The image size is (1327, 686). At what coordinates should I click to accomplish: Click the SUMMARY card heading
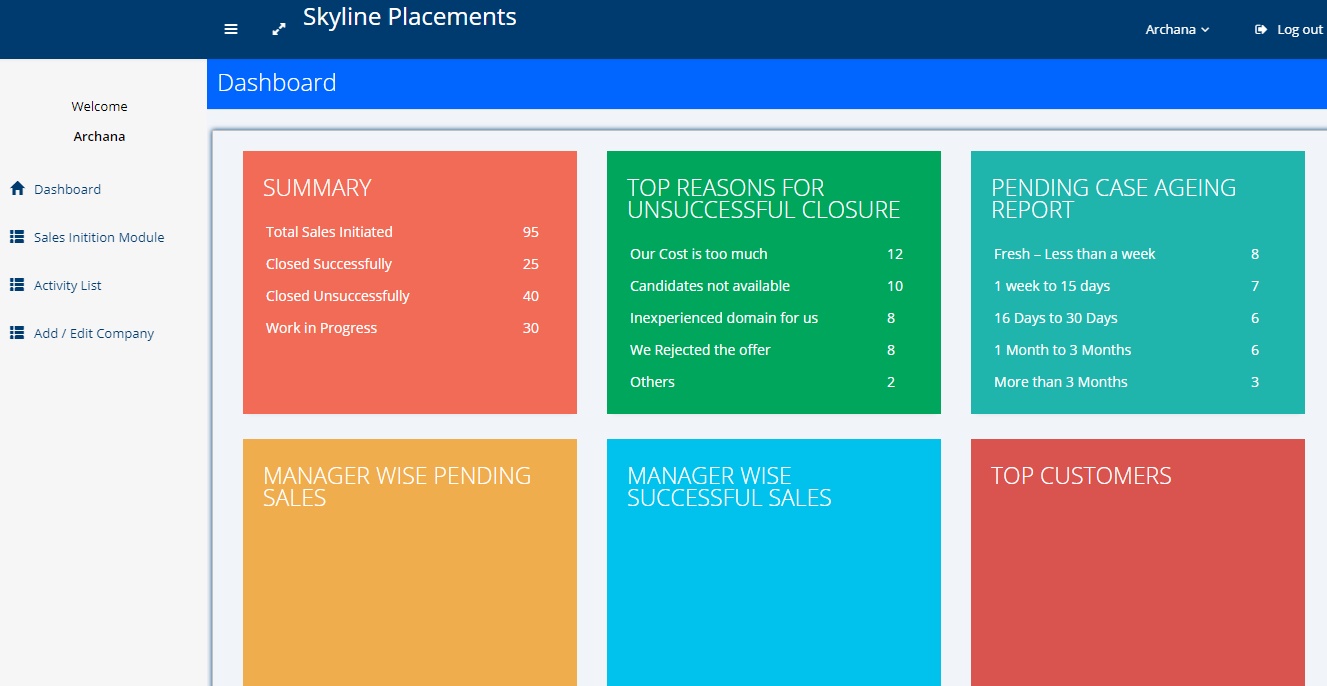click(317, 188)
